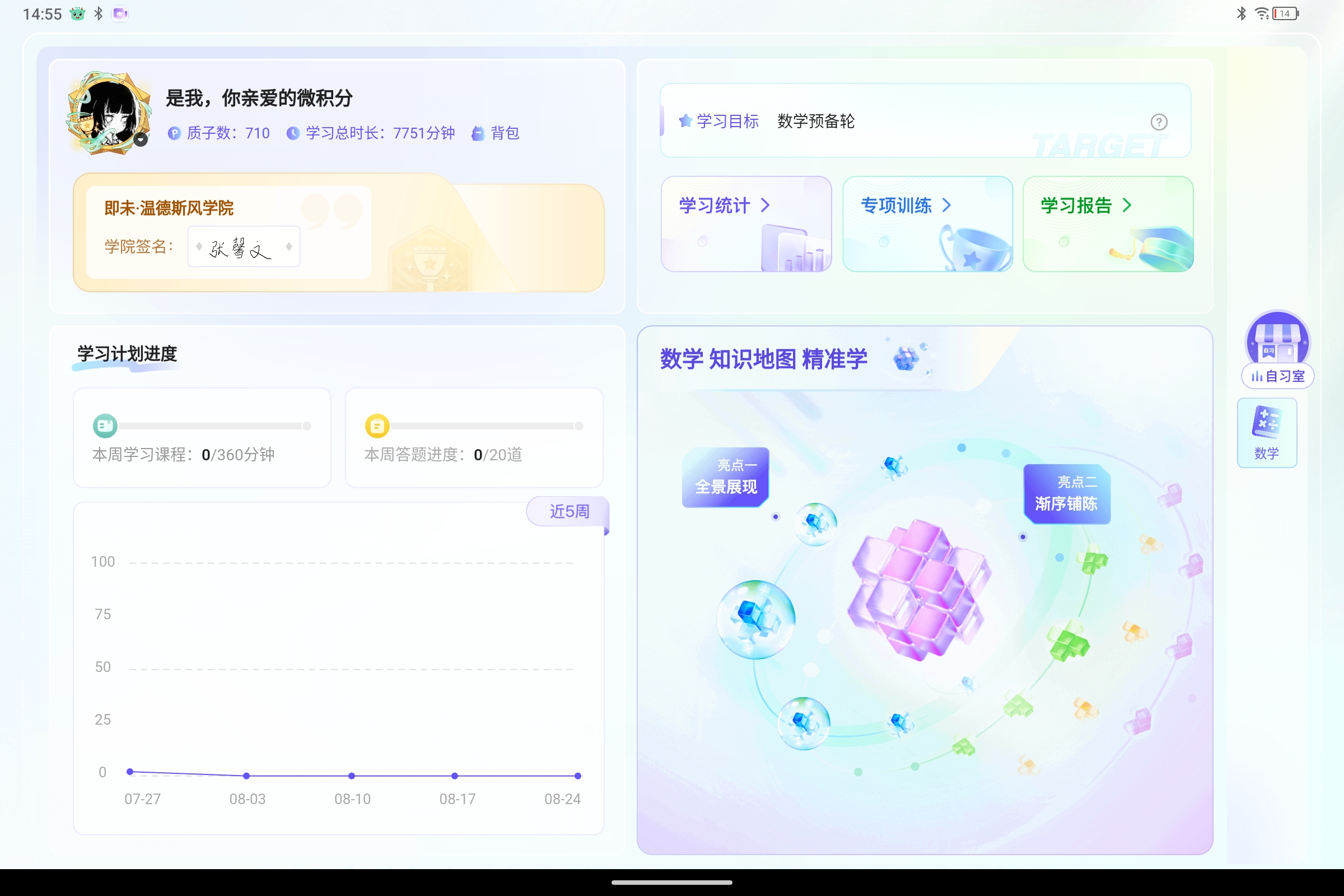Tap the 自习室 label button
Screen dimensions: 1344x896
point(1278,376)
